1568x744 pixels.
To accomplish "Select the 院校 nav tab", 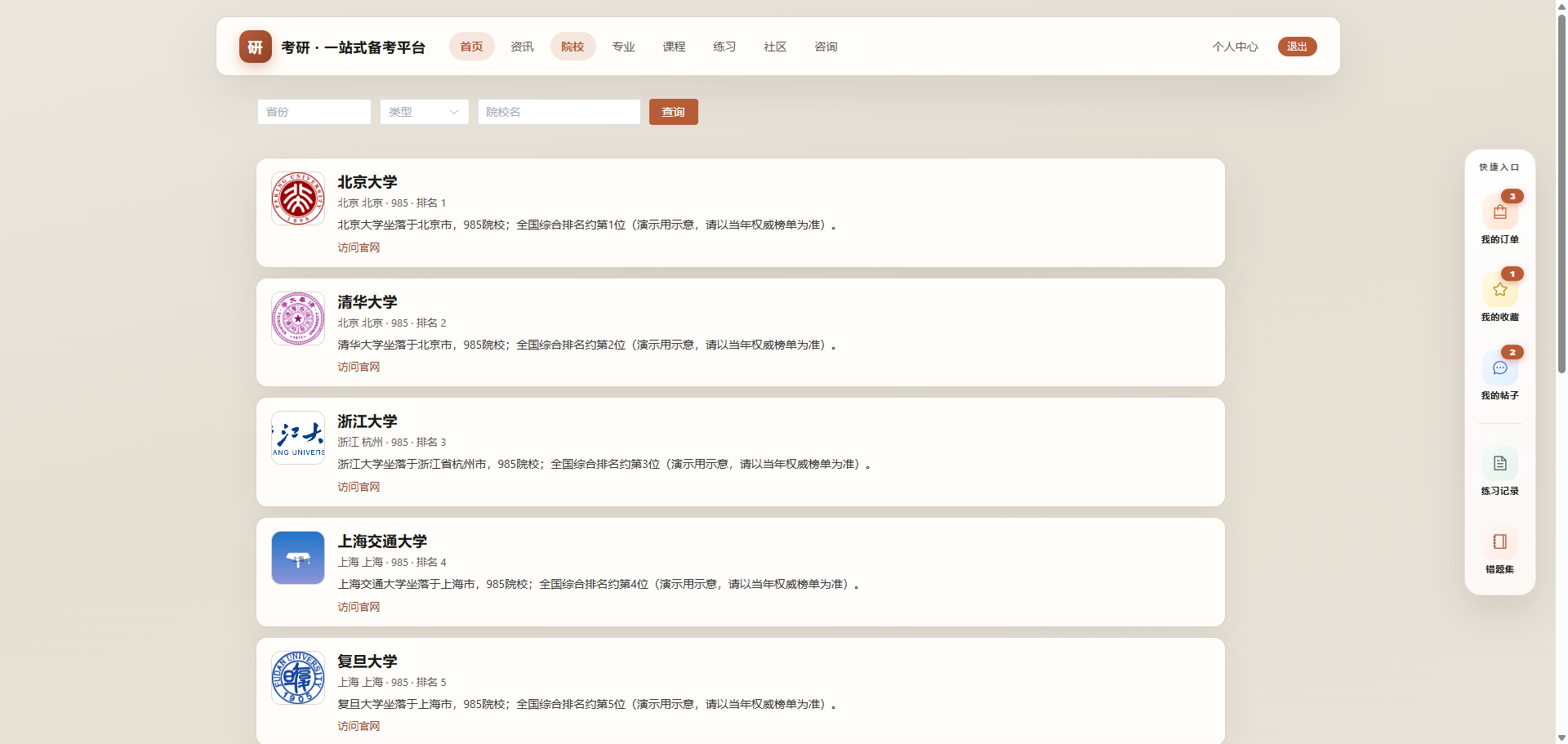I will (x=572, y=47).
